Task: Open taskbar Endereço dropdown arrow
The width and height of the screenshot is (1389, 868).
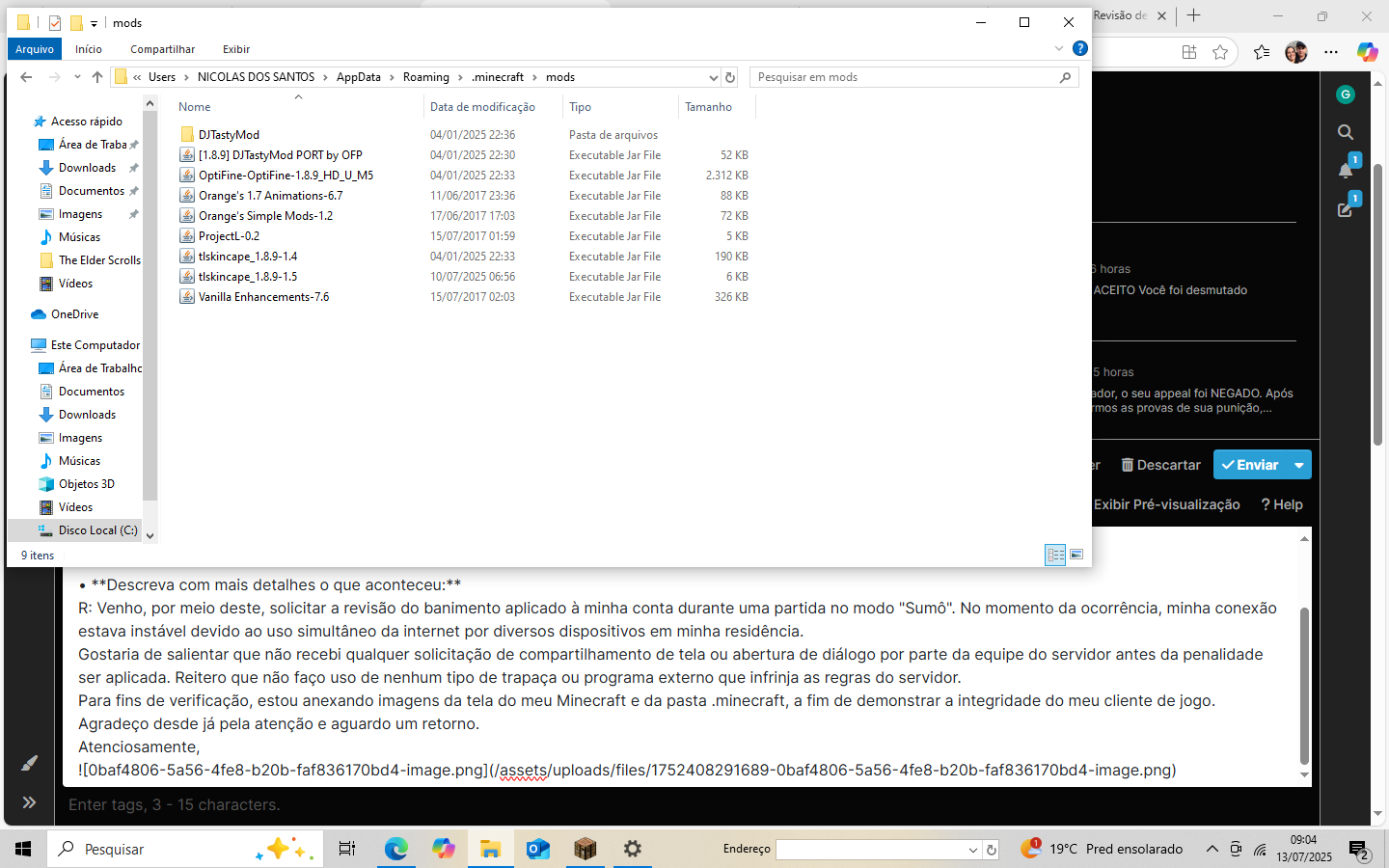Action: click(x=972, y=850)
